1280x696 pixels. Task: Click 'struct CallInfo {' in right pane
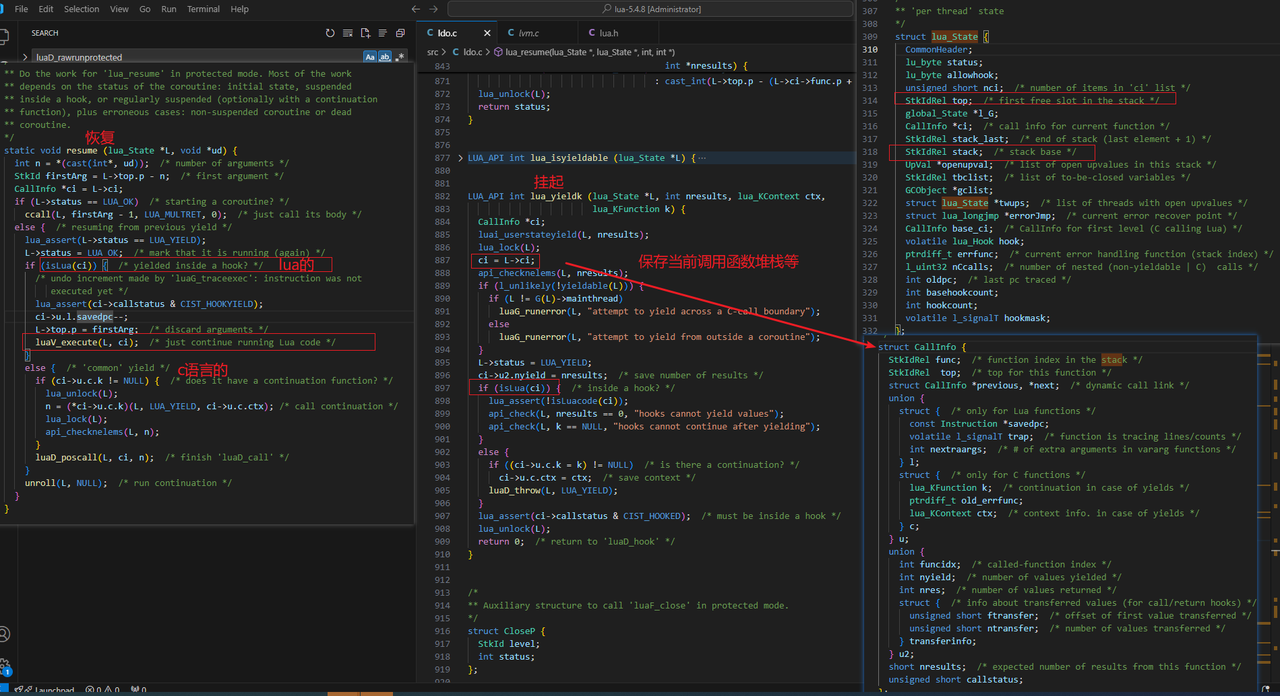point(921,347)
